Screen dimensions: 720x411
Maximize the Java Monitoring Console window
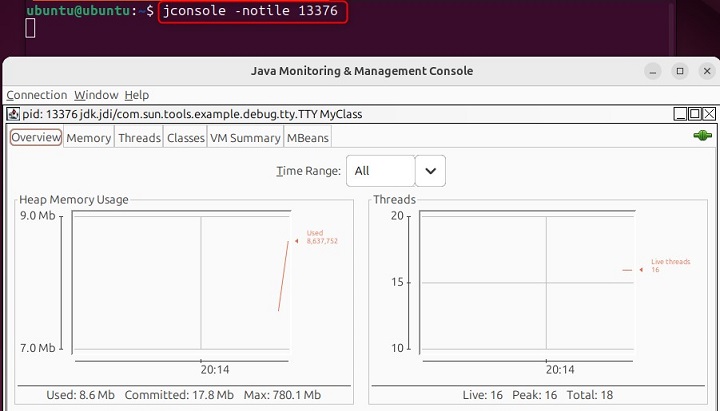coord(680,71)
